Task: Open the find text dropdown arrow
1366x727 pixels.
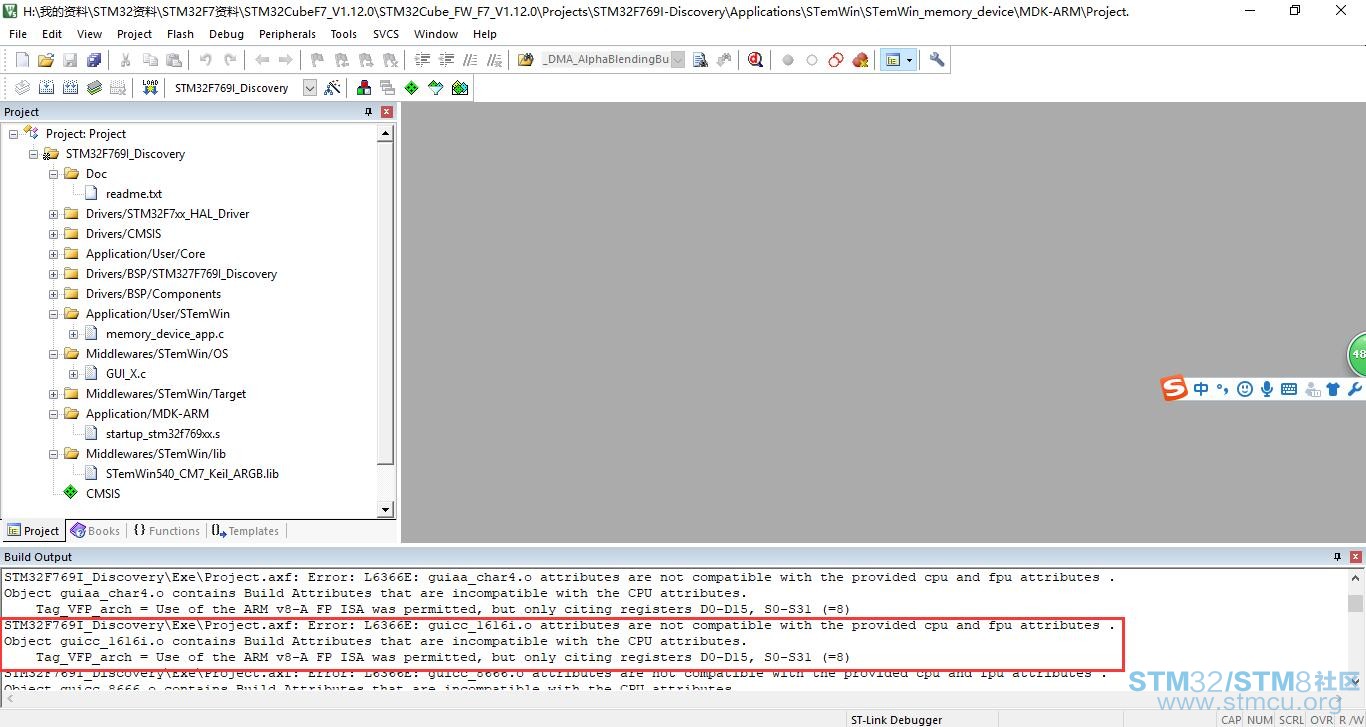Action: coord(678,60)
